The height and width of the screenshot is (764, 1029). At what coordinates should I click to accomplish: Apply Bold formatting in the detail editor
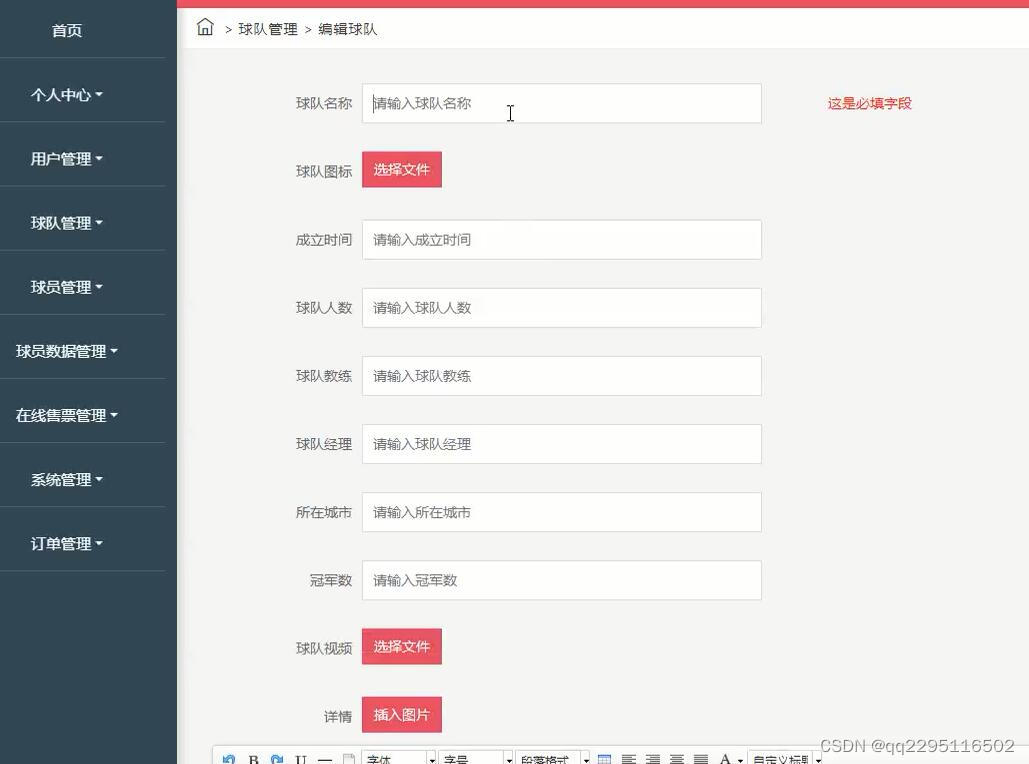[252, 757]
